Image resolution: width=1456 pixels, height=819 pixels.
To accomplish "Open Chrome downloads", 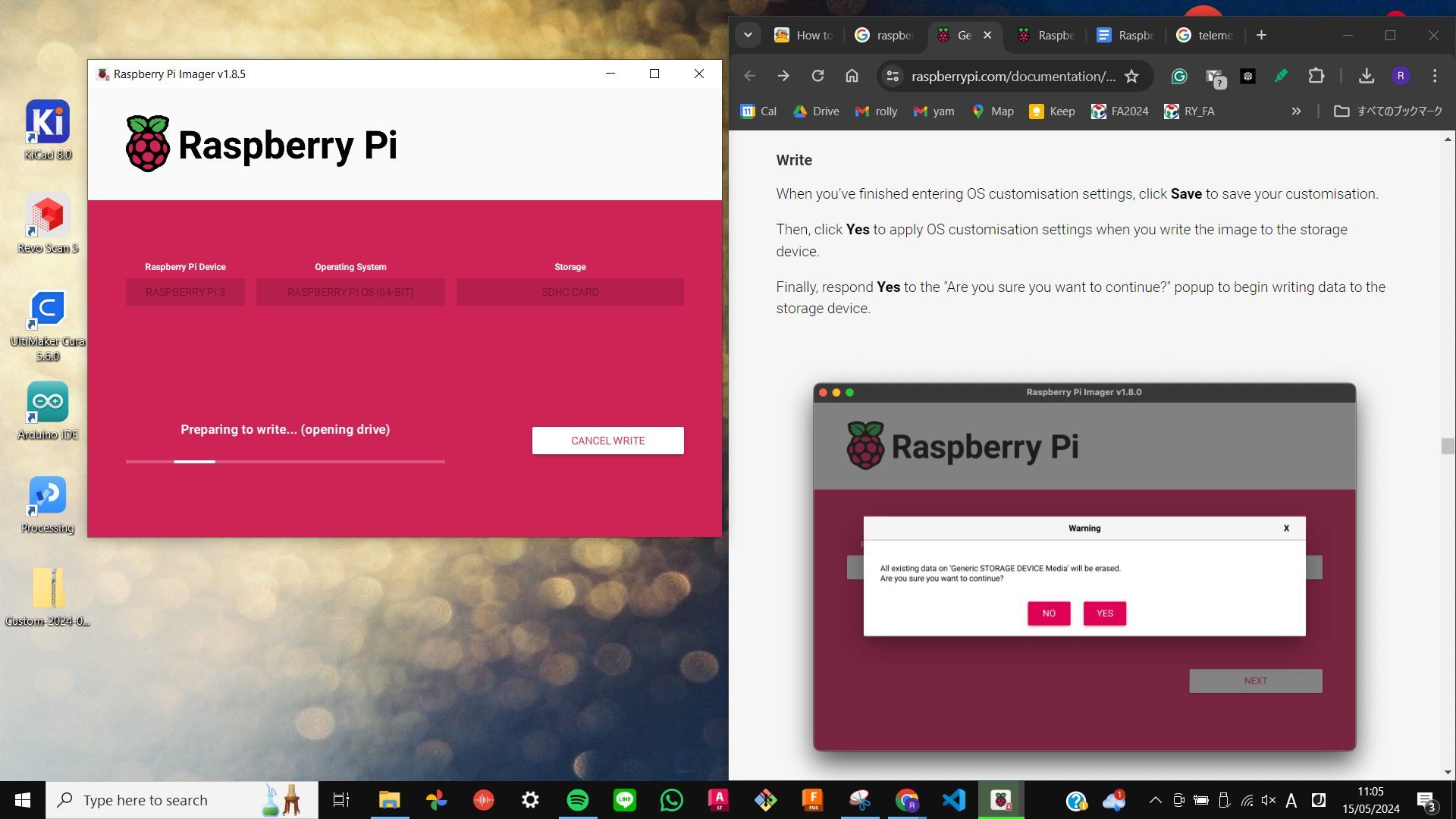I will pyautogui.click(x=1366, y=76).
